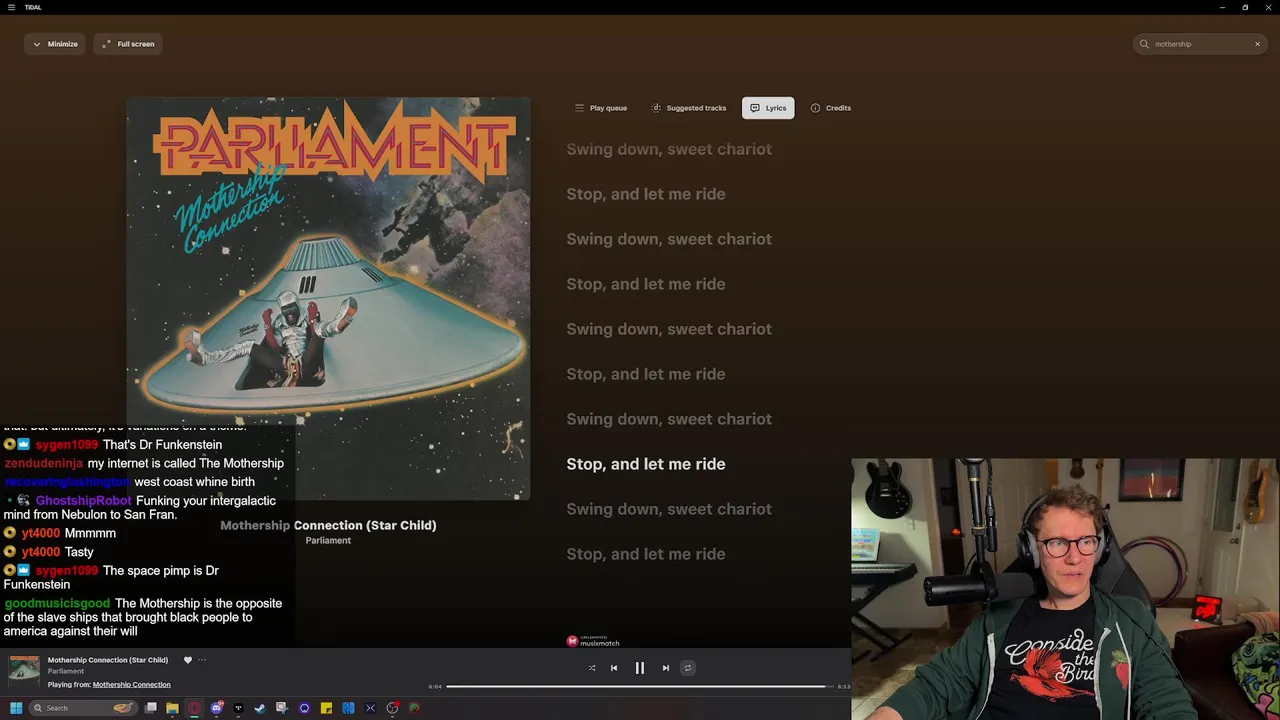The image size is (1280, 720).
Task: Skip to the previous track
Action: coord(614,668)
